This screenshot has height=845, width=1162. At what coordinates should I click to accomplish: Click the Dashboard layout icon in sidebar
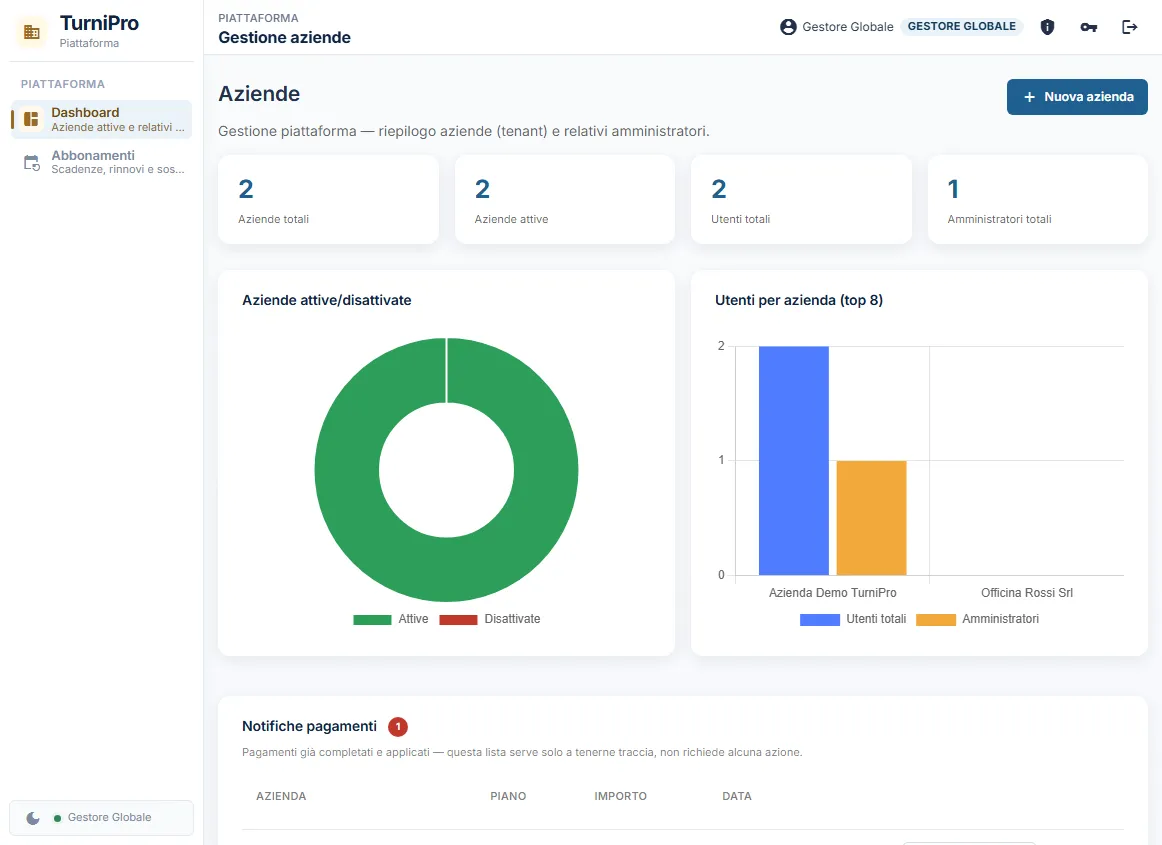tap(31, 119)
